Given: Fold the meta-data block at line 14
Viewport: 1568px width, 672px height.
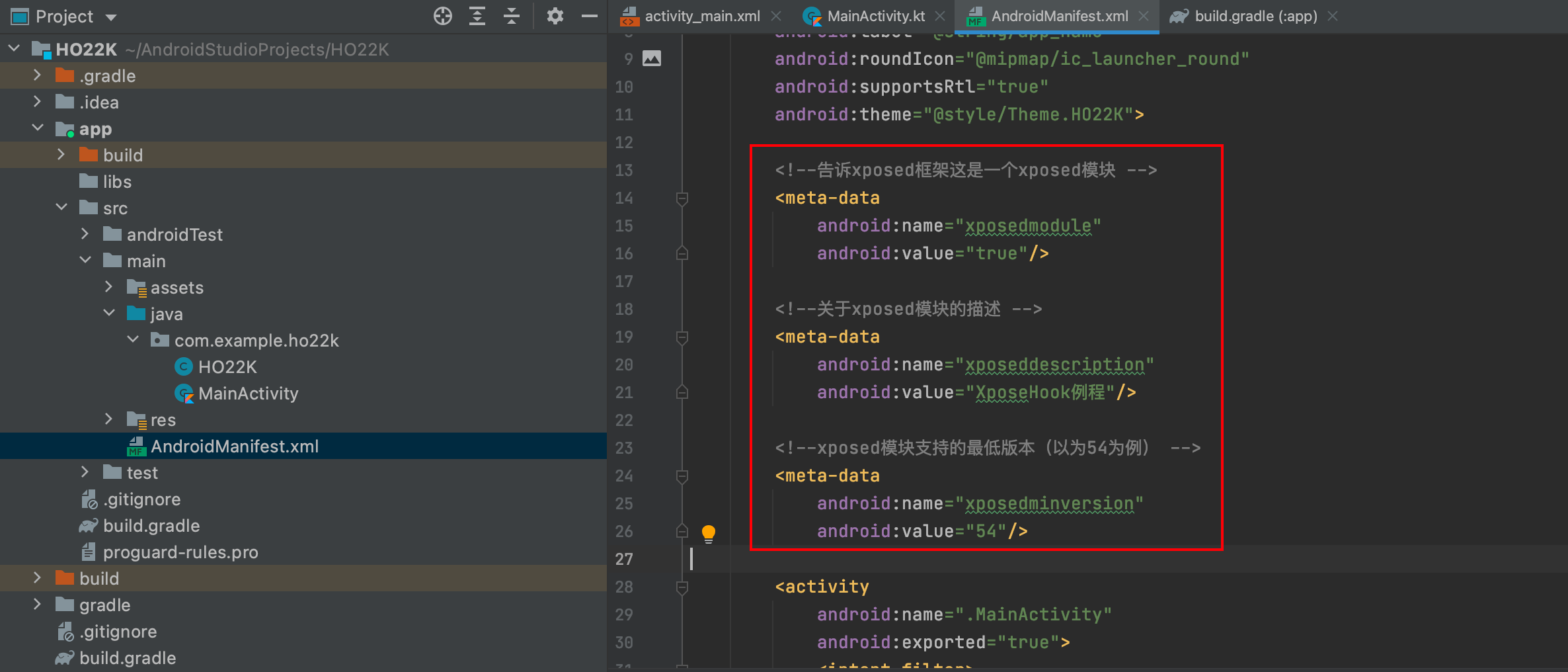Looking at the screenshot, I should tap(682, 198).
